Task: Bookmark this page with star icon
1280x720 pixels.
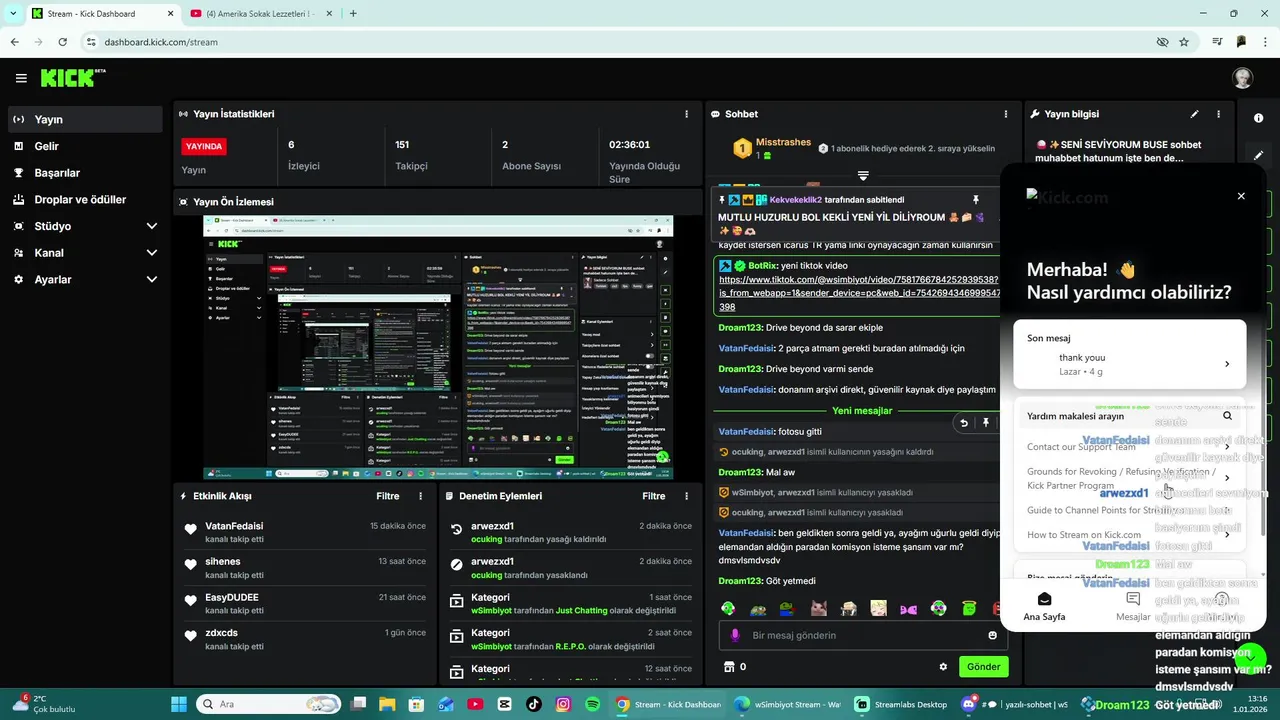Action: [1184, 42]
